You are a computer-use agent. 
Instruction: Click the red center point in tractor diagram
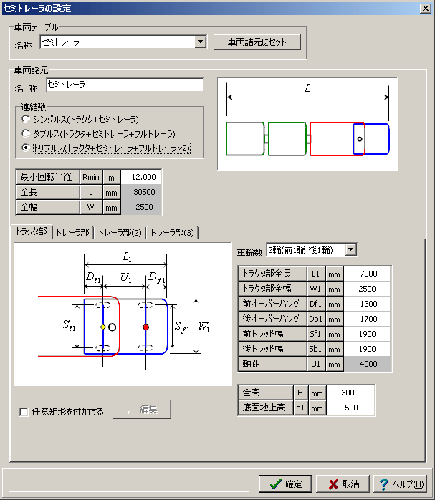point(146,327)
